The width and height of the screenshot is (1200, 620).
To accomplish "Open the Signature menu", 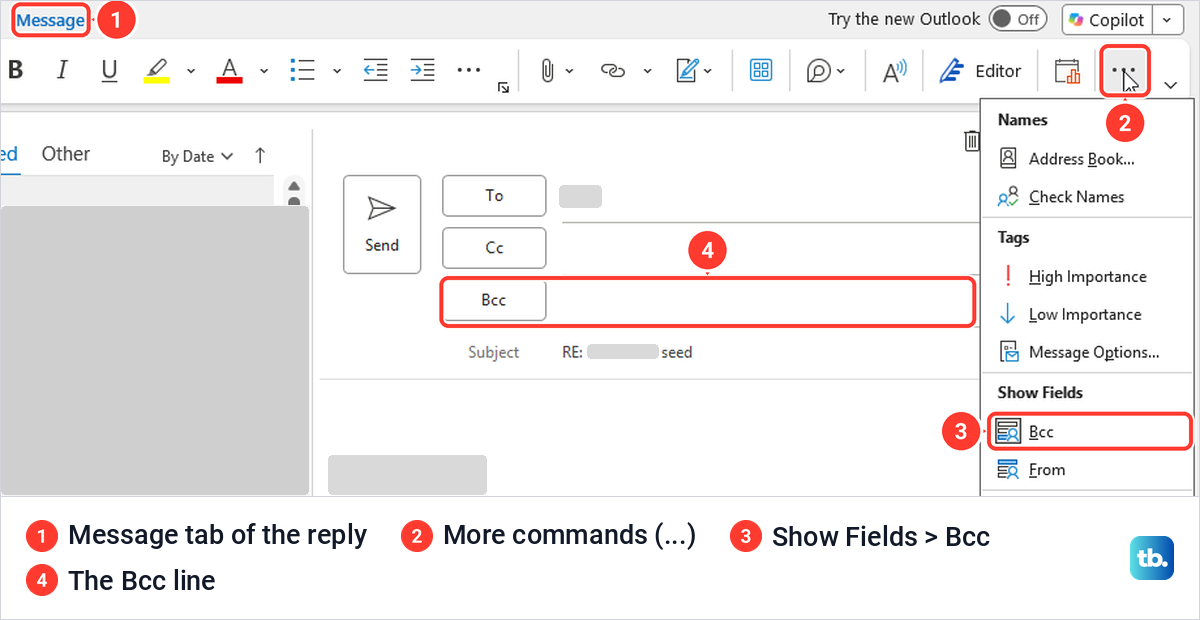I will click(693, 70).
